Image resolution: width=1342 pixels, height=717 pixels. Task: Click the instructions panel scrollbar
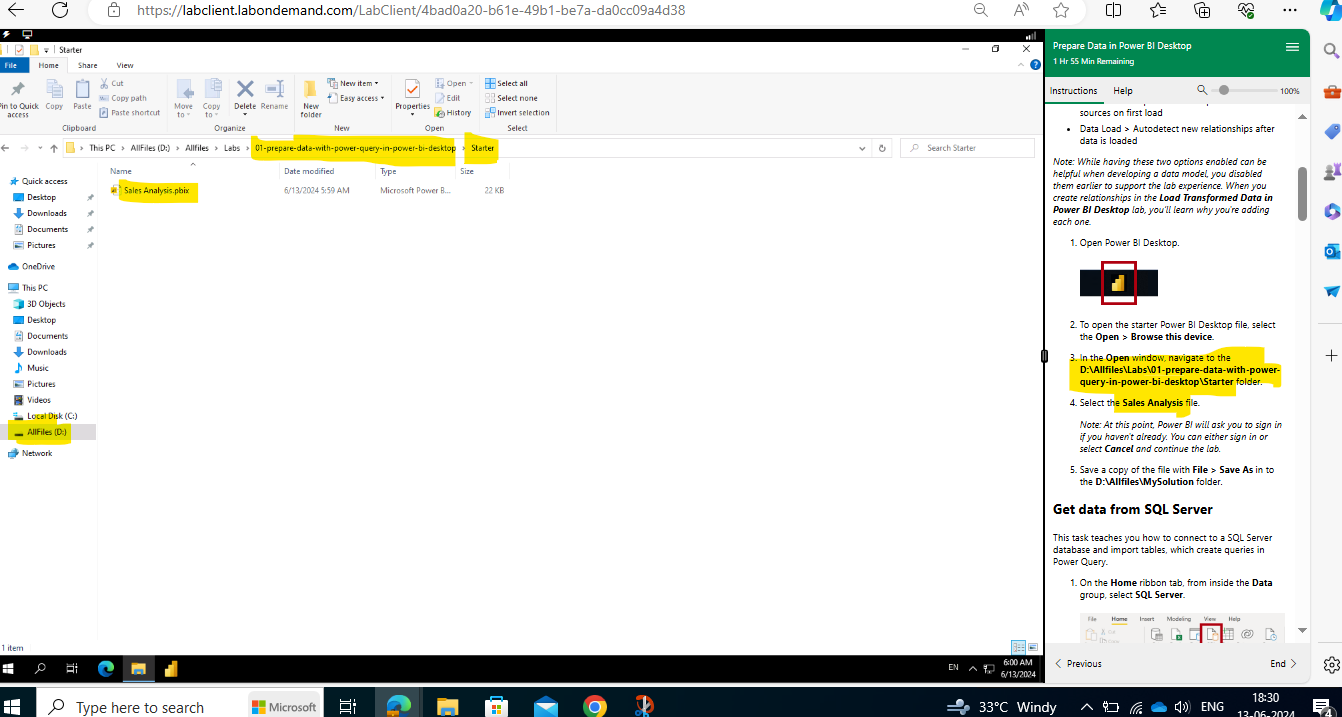(x=1302, y=193)
